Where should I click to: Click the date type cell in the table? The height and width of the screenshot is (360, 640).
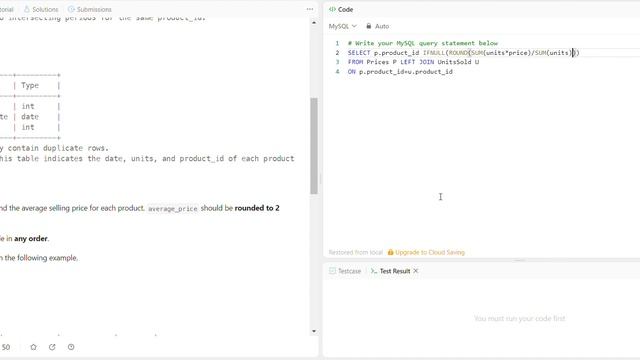pos(30,117)
